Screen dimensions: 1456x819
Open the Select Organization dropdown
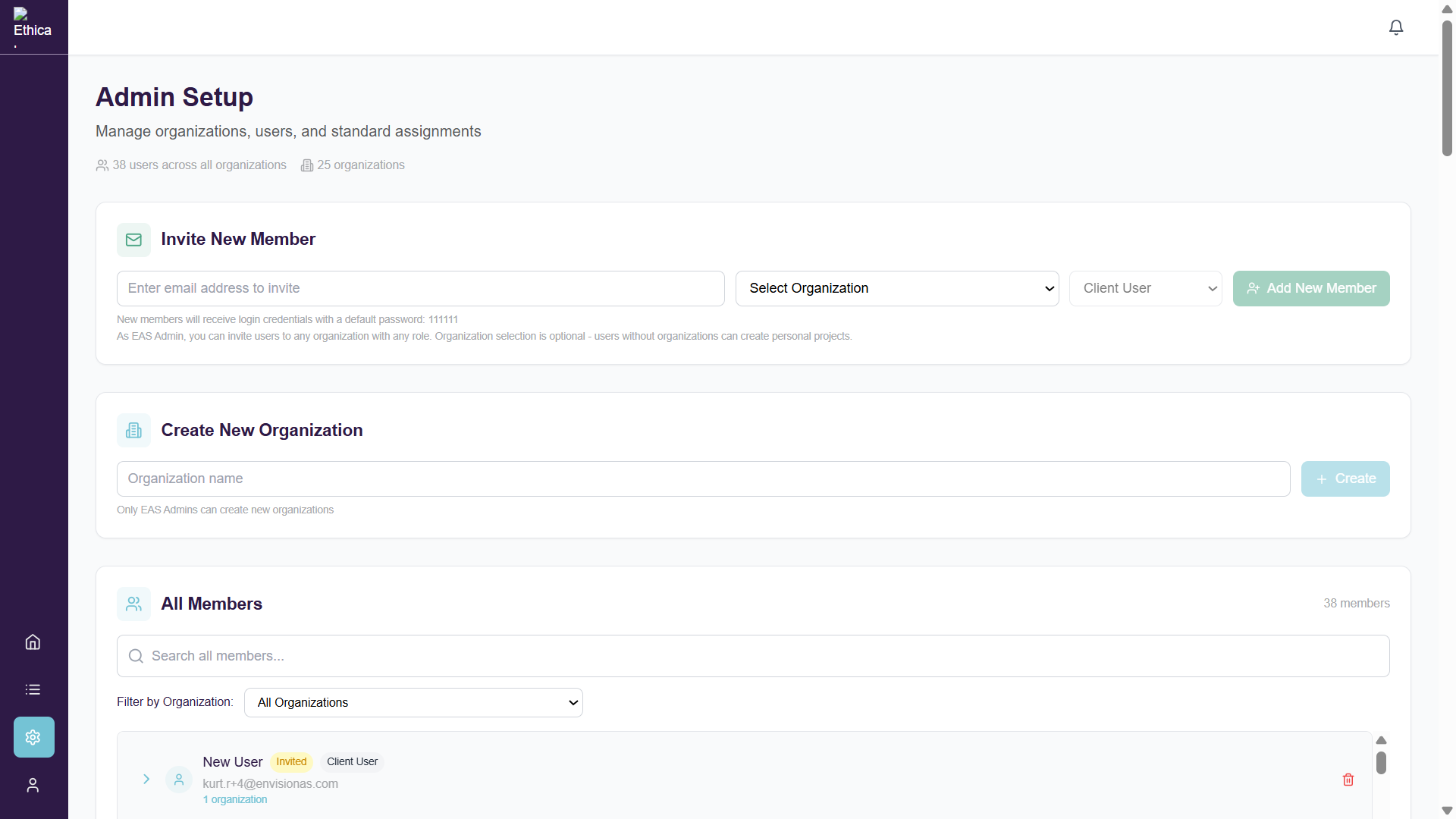pyautogui.click(x=897, y=288)
